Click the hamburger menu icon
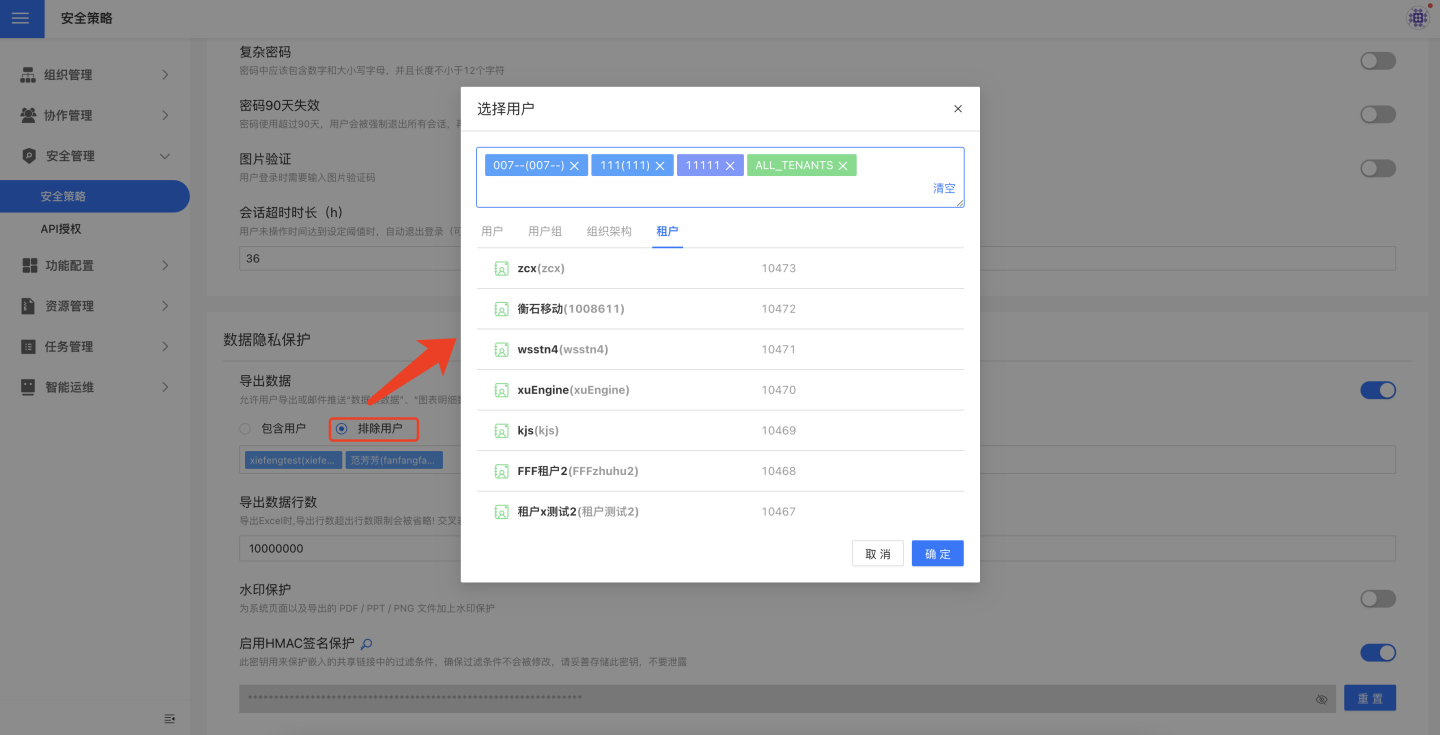Image resolution: width=1440 pixels, height=735 pixels. 21,18
